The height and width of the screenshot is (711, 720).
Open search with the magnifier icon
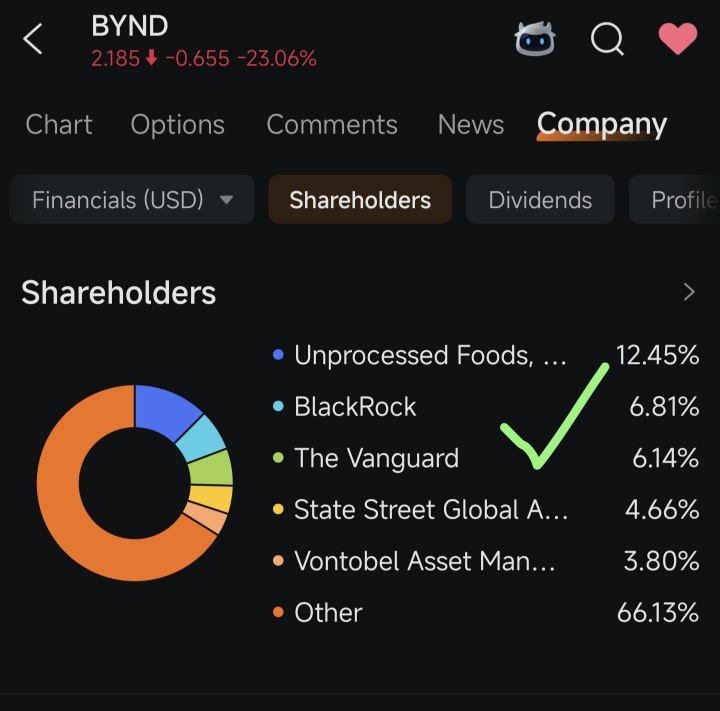(x=607, y=39)
